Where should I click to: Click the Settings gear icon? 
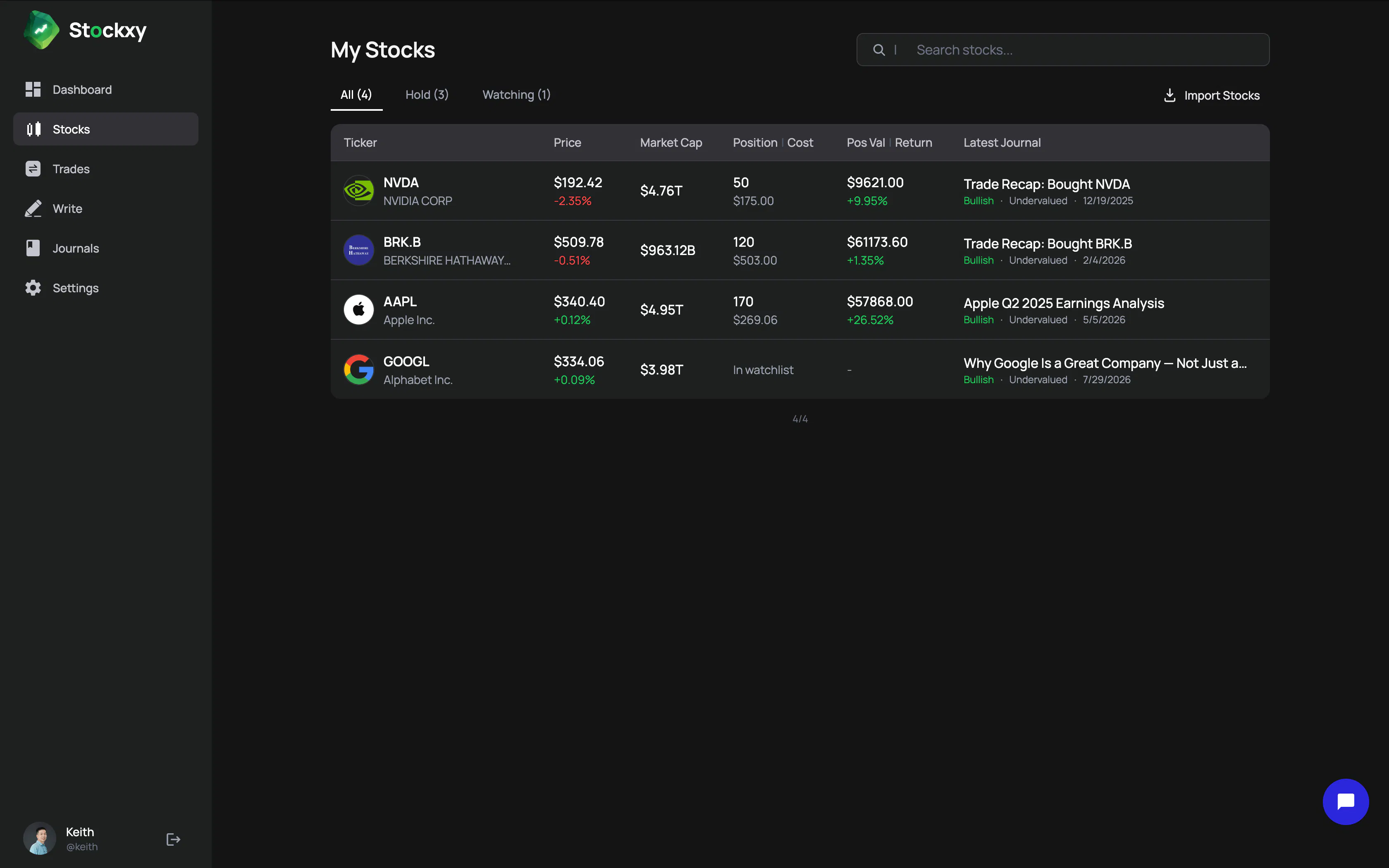pyautogui.click(x=33, y=288)
